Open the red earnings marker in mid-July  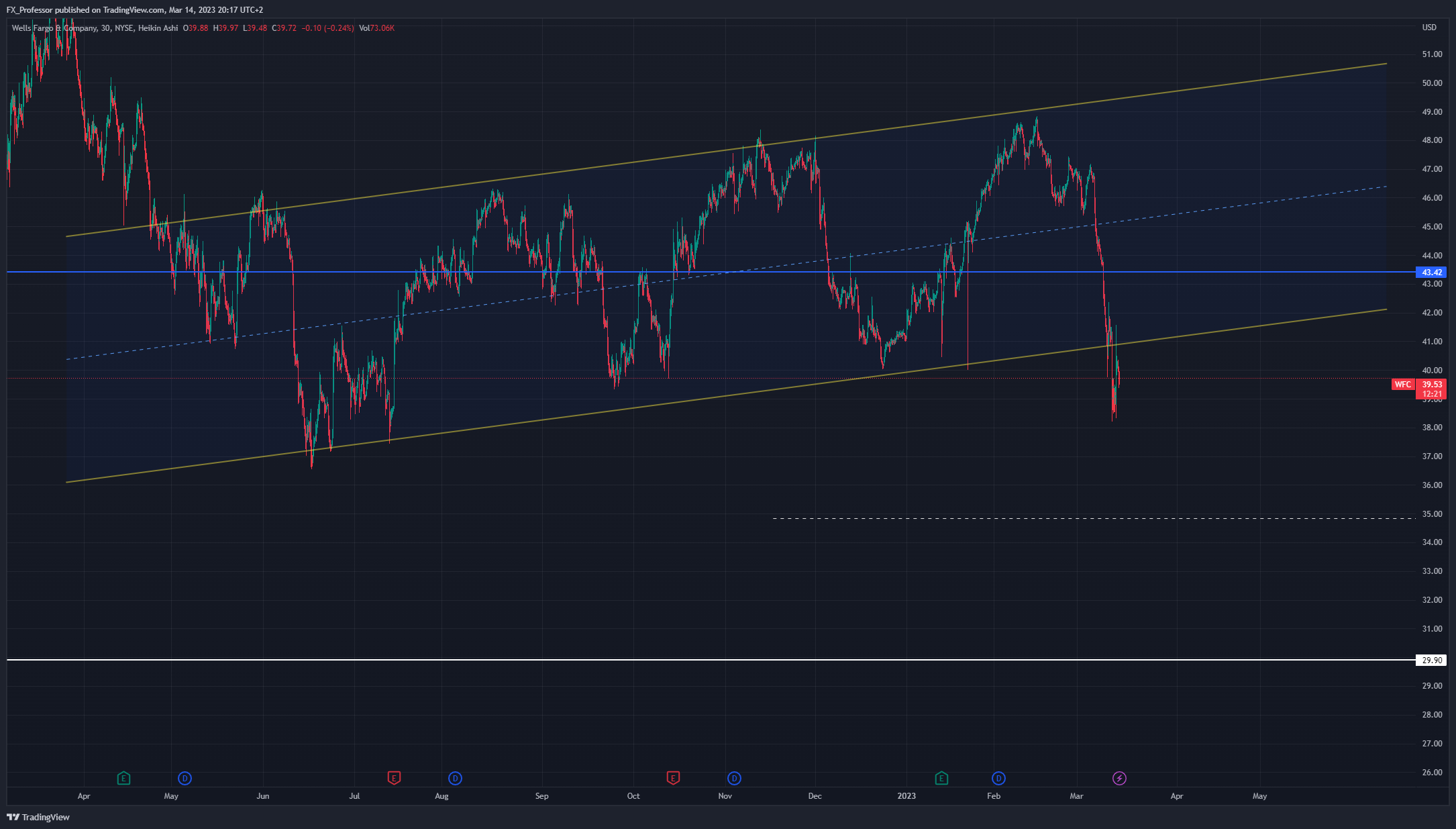coord(394,779)
